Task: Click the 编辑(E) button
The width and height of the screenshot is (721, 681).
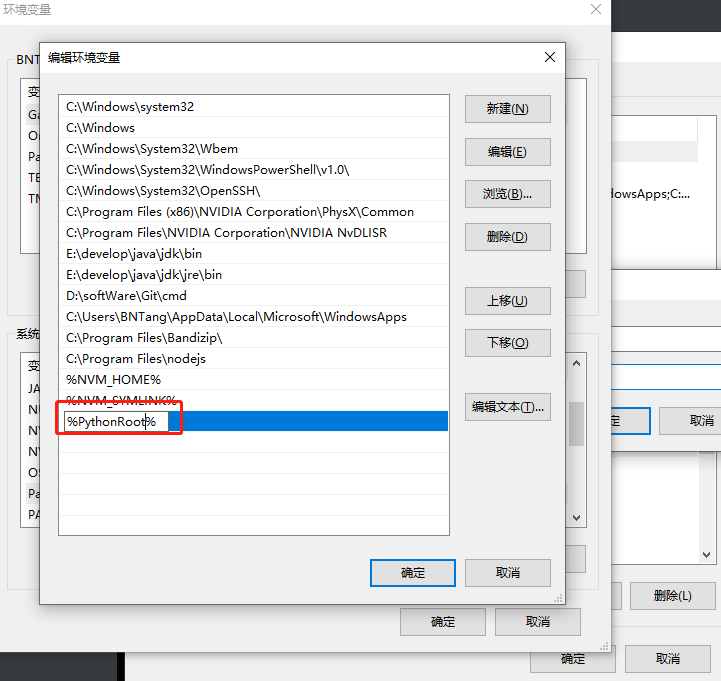Action: pos(508,152)
